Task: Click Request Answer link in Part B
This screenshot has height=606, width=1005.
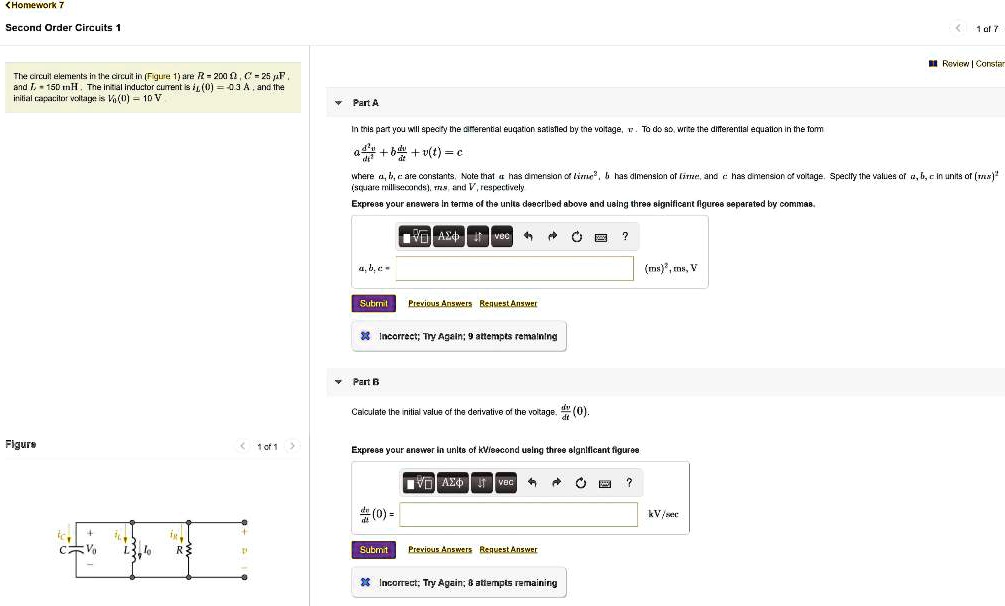Action: [508, 549]
